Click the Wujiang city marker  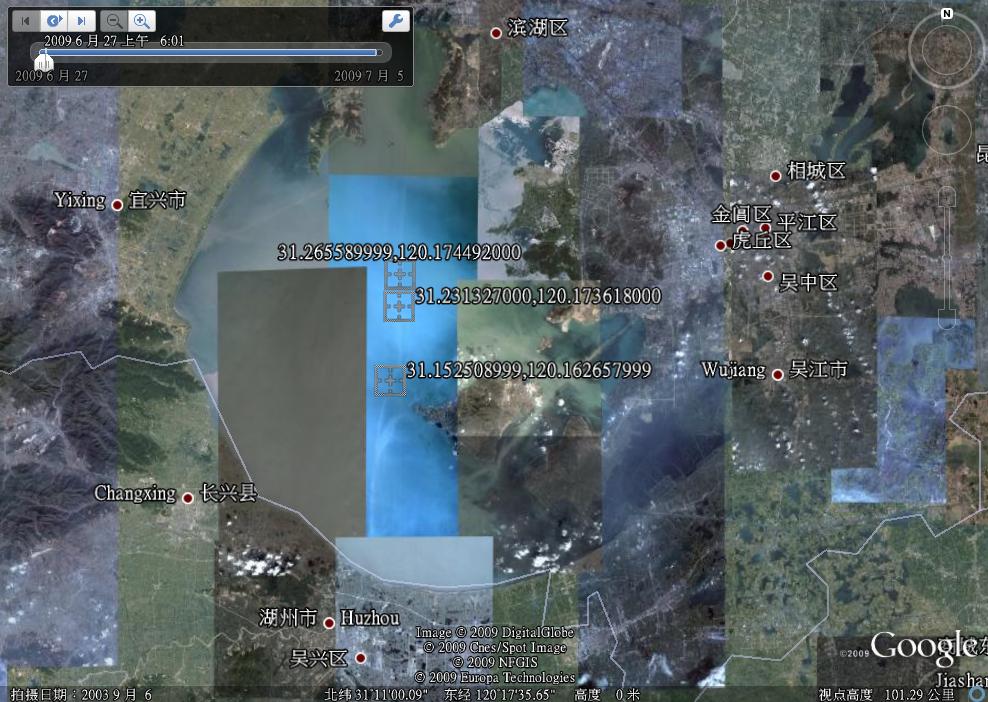[x=777, y=374]
